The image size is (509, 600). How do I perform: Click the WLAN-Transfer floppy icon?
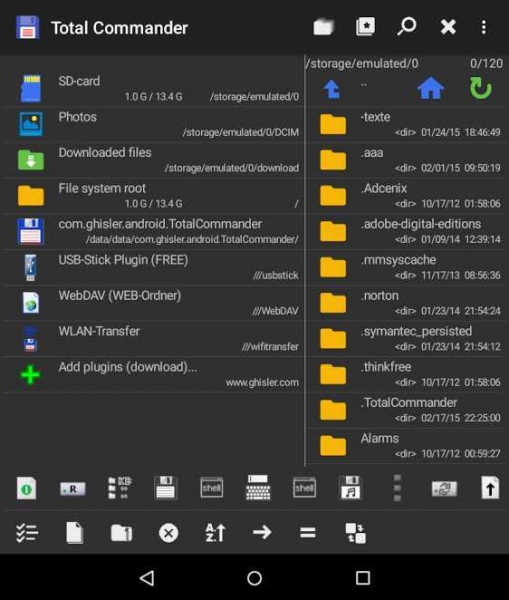tap(31, 339)
